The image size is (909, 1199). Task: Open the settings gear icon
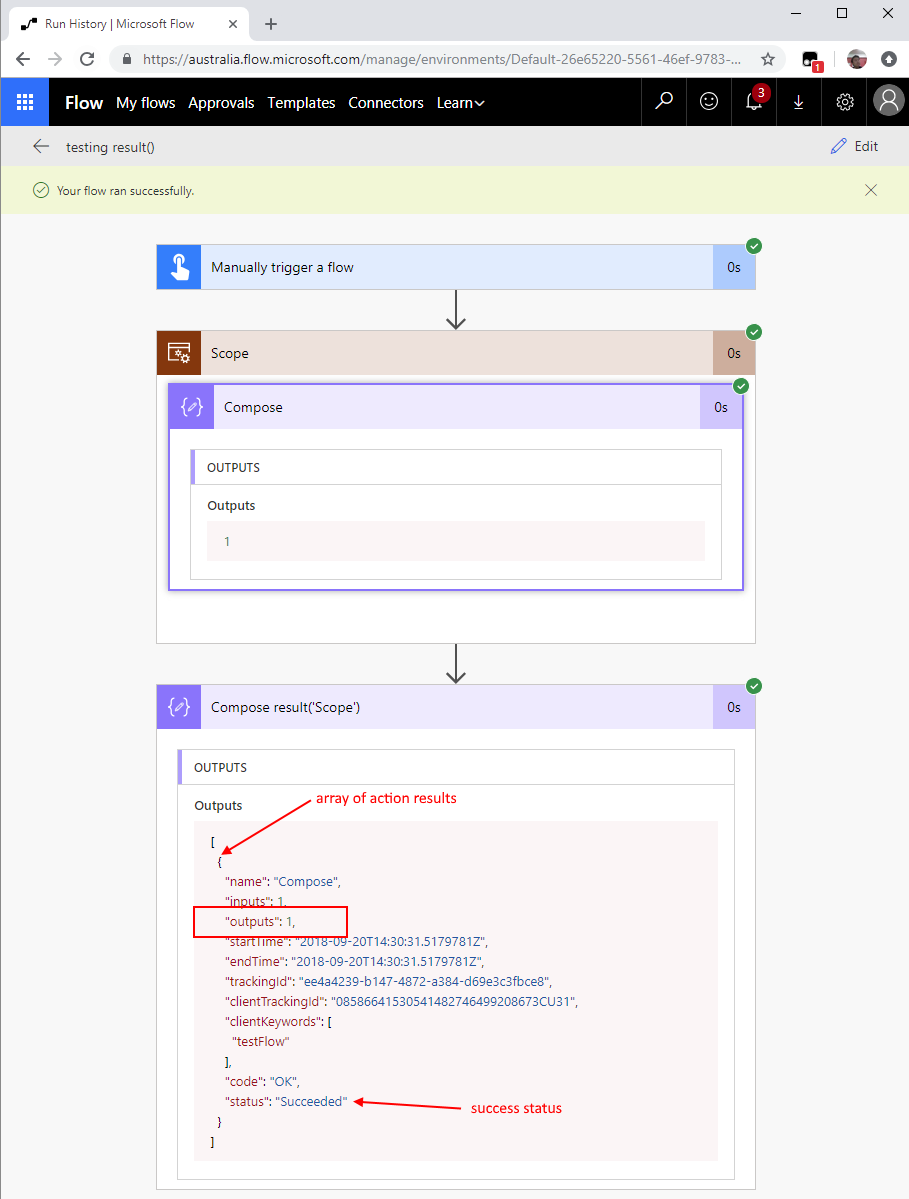(845, 102)
